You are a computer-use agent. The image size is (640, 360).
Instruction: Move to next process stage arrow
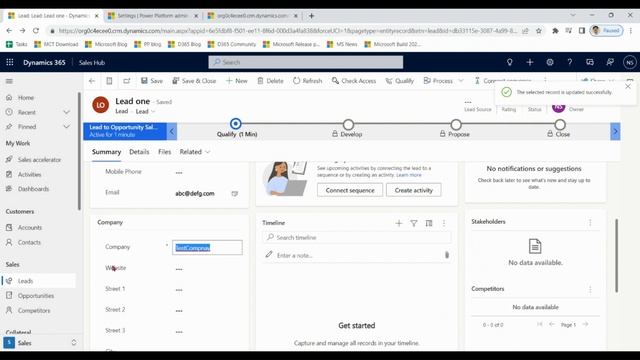click(x=615, y=131)
